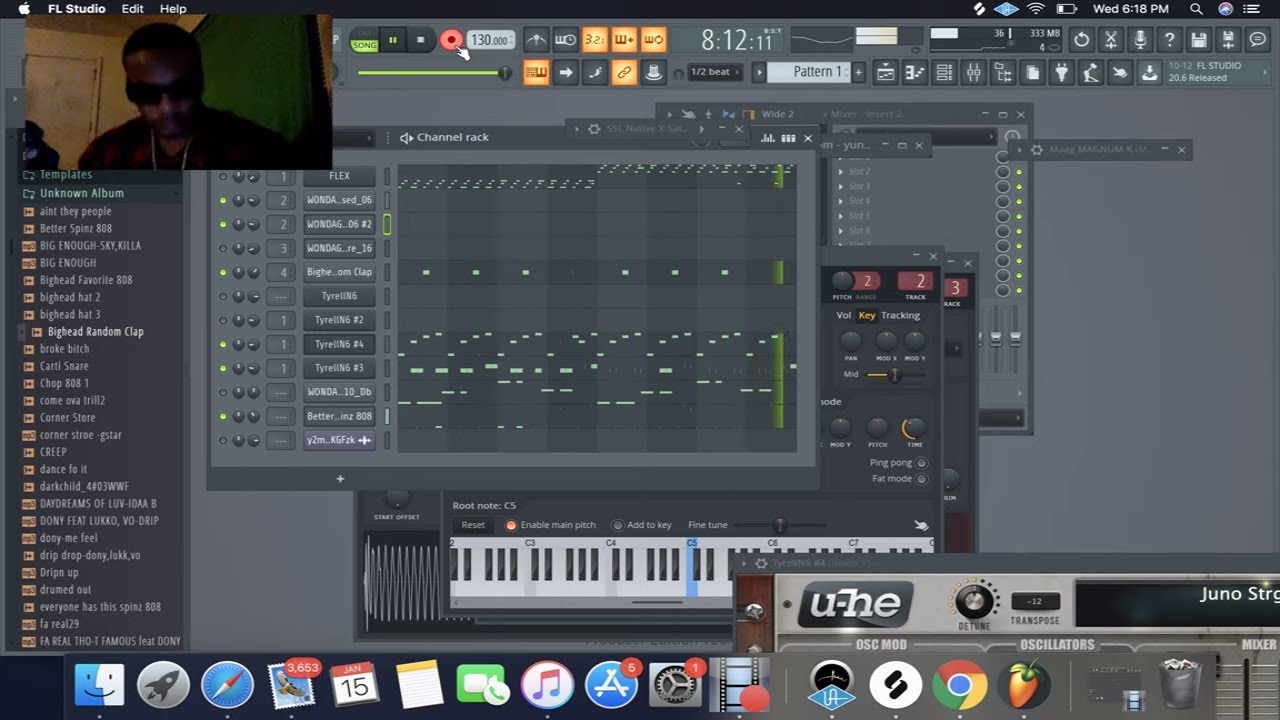Toggle wait for input icon
Image resolution: width=1280 pixels, height=720 pixels.
pyautogui.click(x=565, y=40)
